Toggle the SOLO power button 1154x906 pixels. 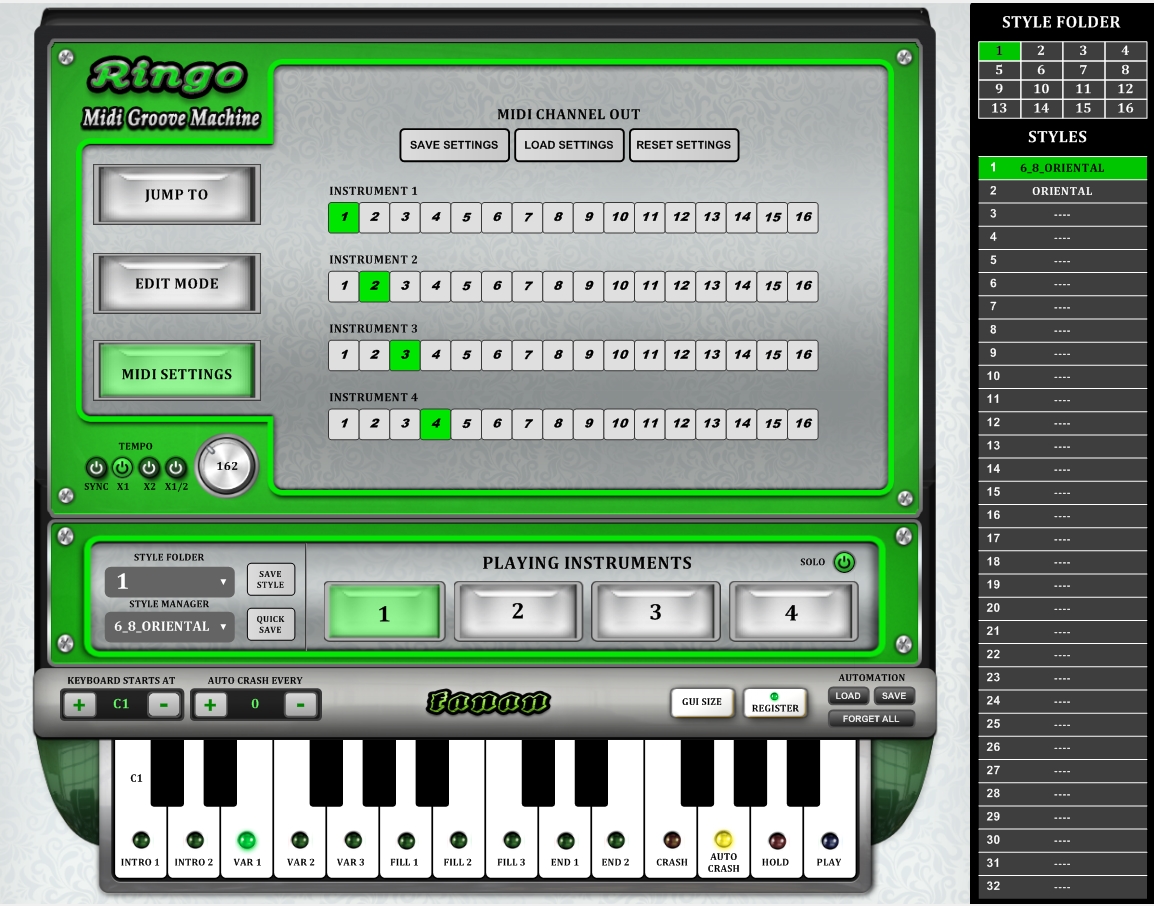tap(844, 562)
